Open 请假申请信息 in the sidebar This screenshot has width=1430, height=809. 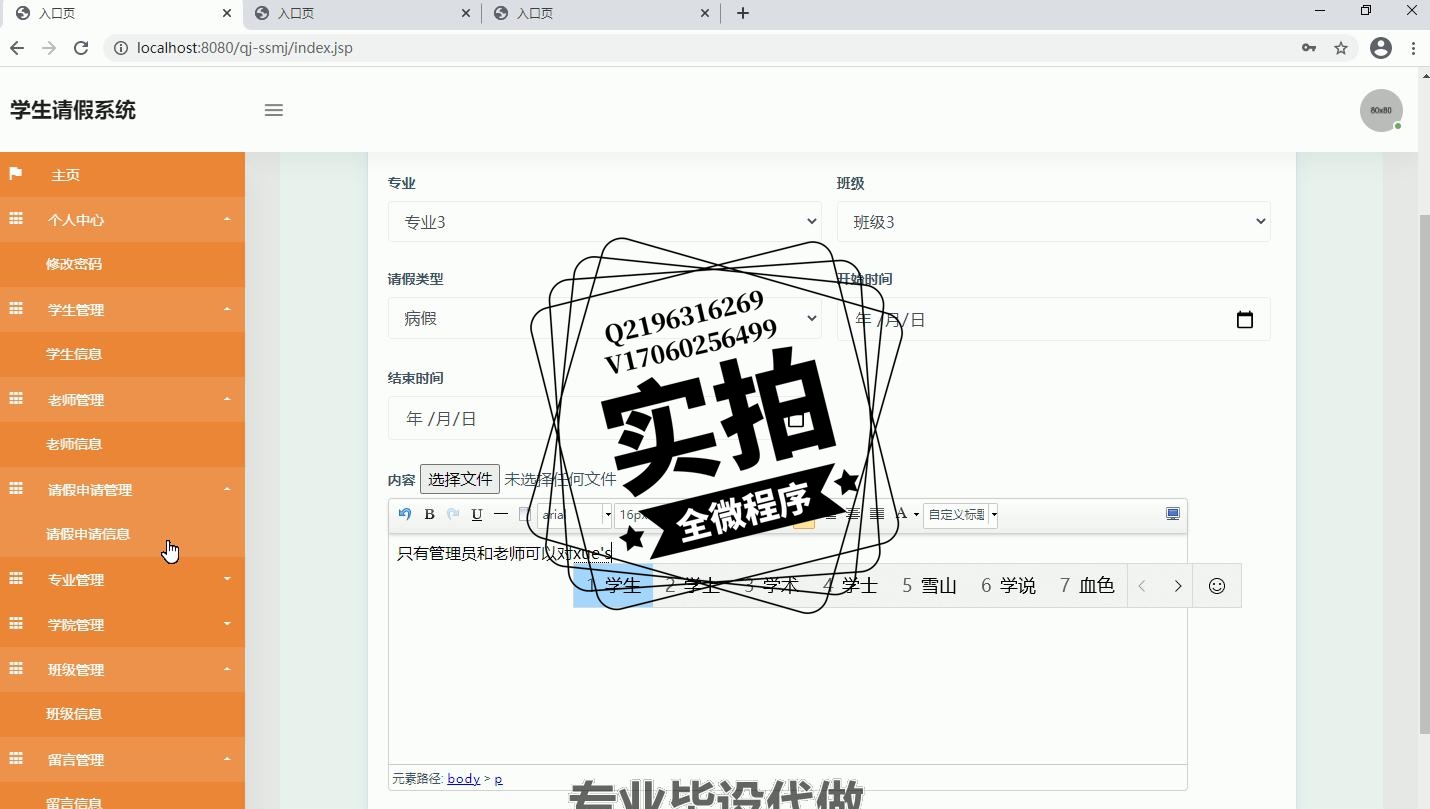tap(122, 534)
